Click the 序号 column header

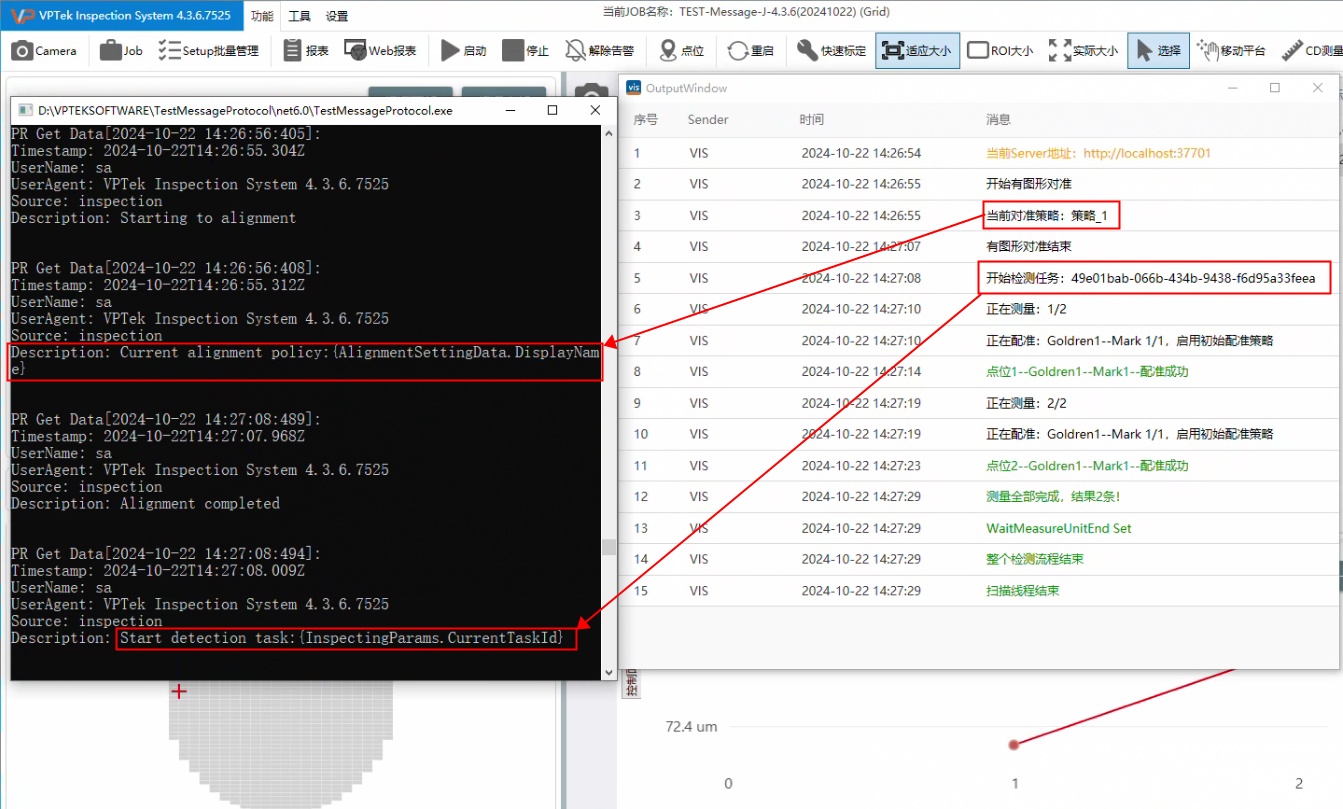645,120
